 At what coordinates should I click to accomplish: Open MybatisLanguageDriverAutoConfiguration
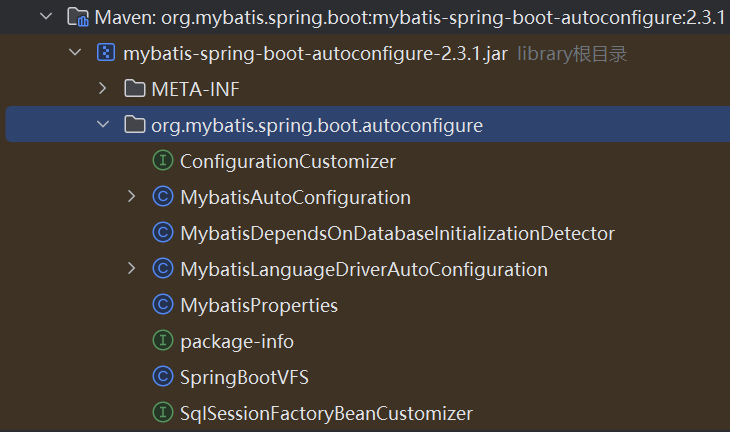point(364,270)
